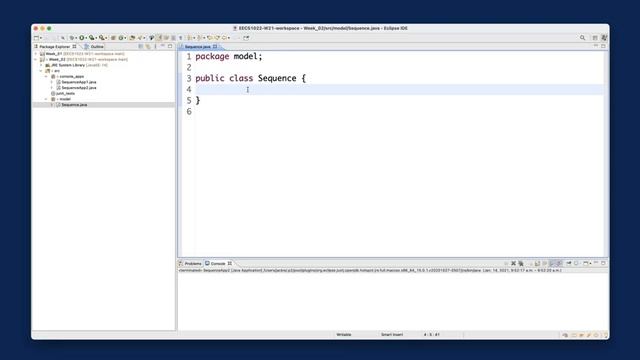Click code line 'package model;'

[229, 56]
